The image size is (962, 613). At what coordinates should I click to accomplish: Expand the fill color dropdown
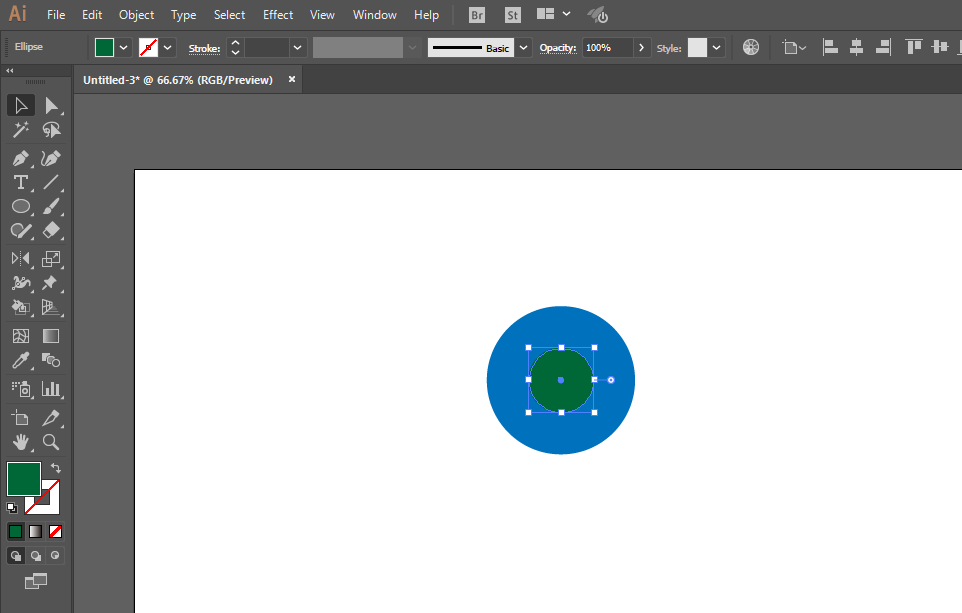pyautogui.click(x=124, y=47)
